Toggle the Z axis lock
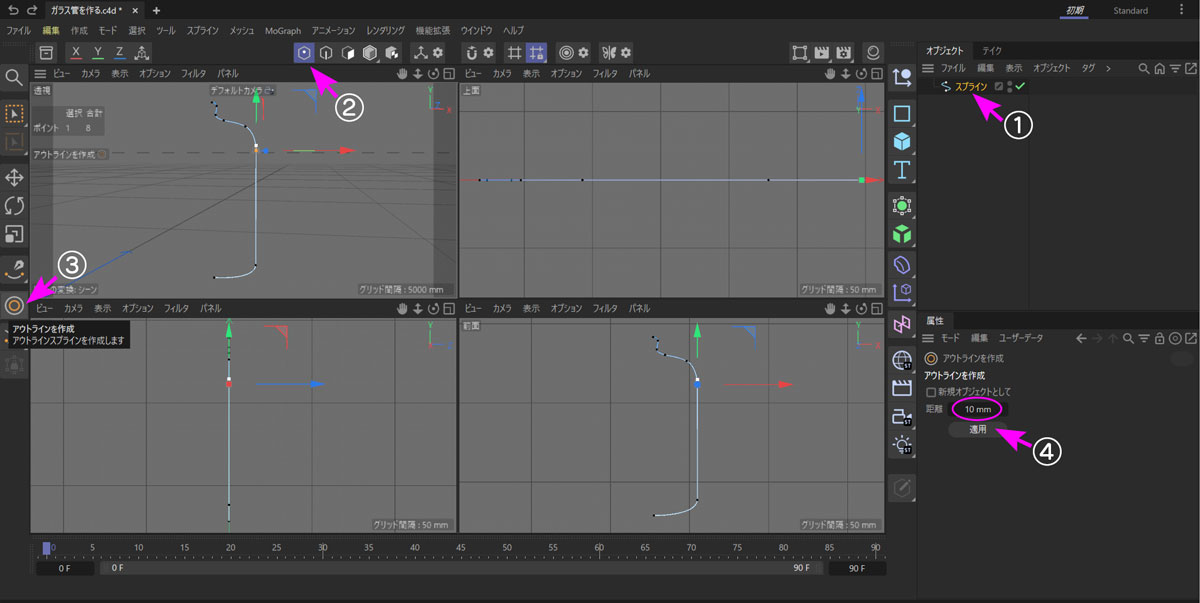The image size is (1200, 603). [x=119, y=52]
